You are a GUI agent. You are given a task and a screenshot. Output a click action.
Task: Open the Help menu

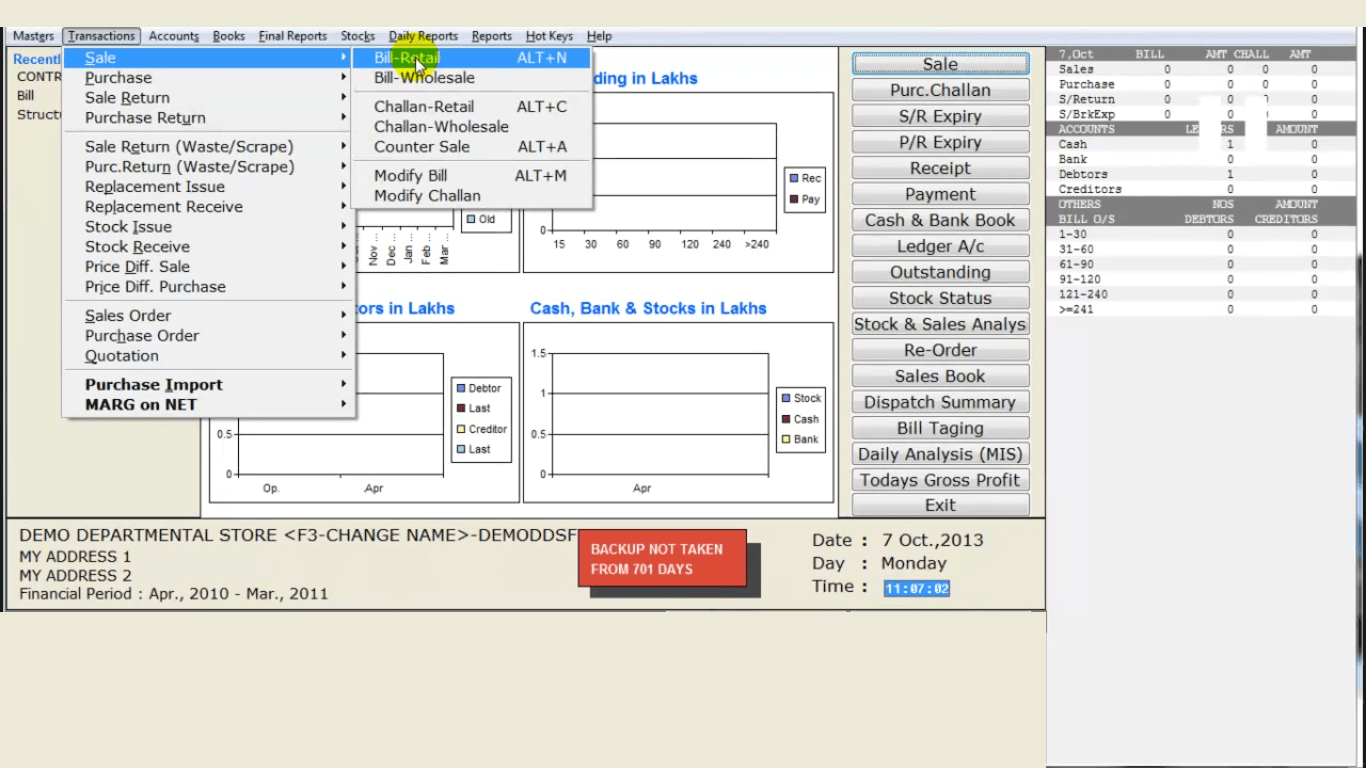599,36
